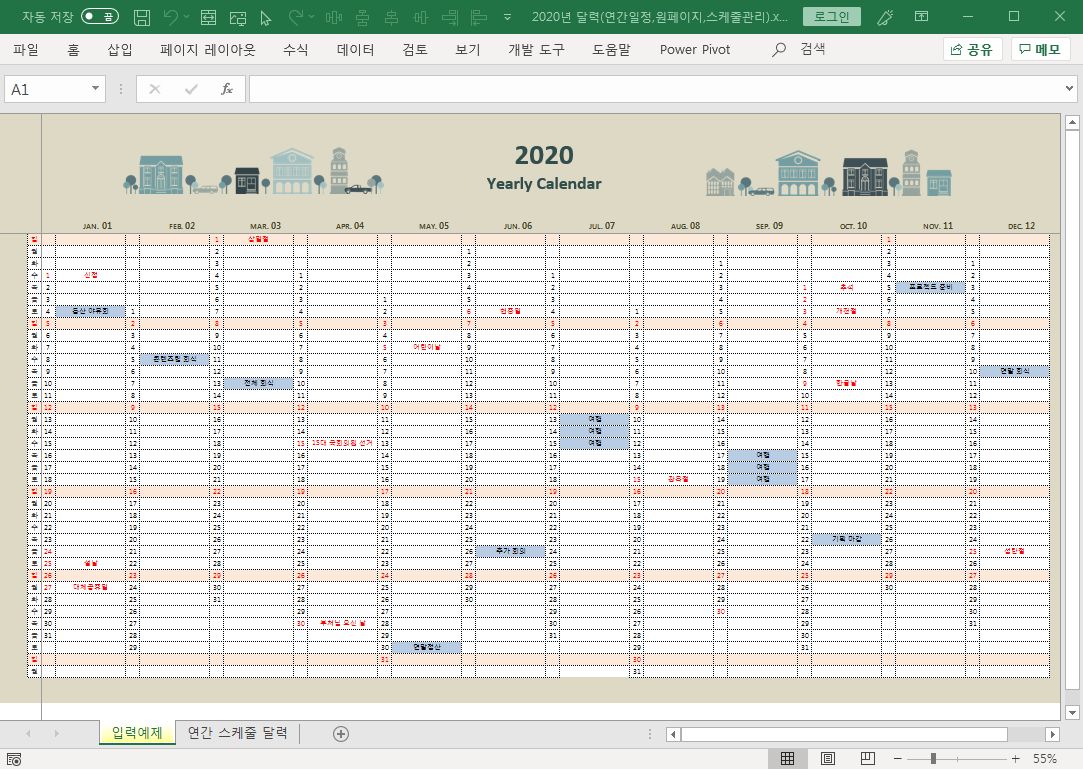Click the zoom slider handle

coord(933,759)
